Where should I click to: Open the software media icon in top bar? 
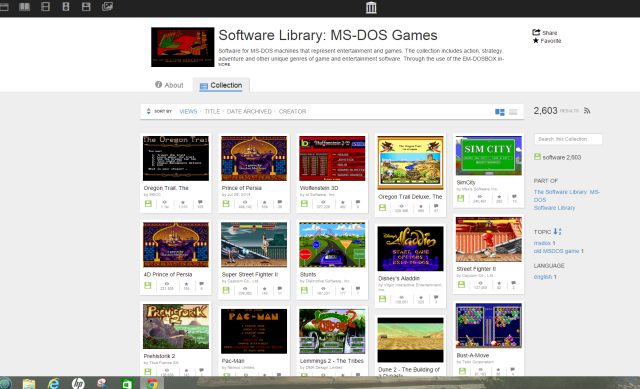[x=86, y=7]
